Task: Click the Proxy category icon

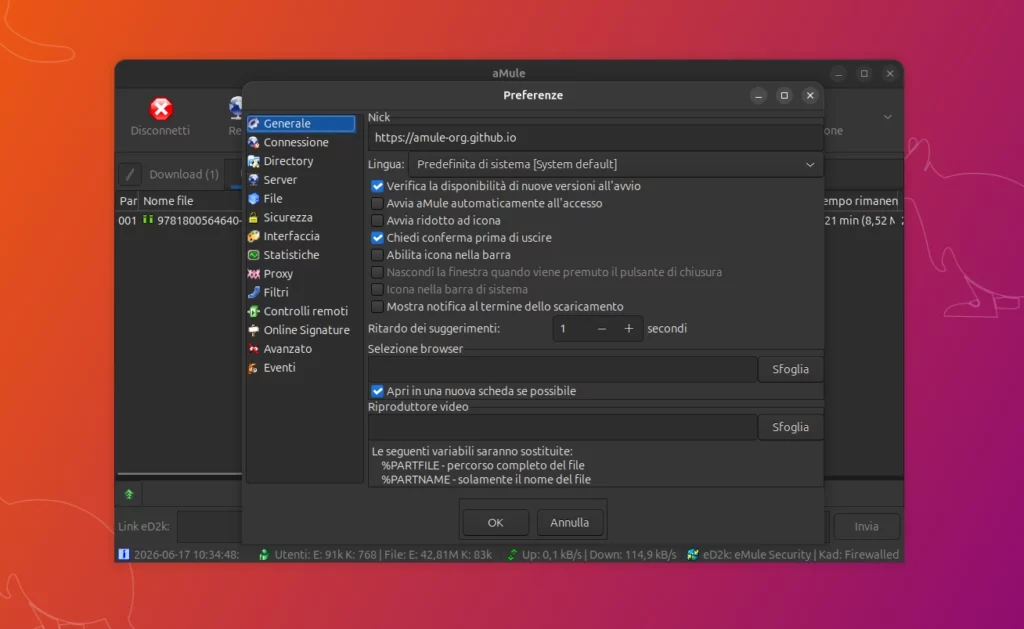Action: coord(253,274)
